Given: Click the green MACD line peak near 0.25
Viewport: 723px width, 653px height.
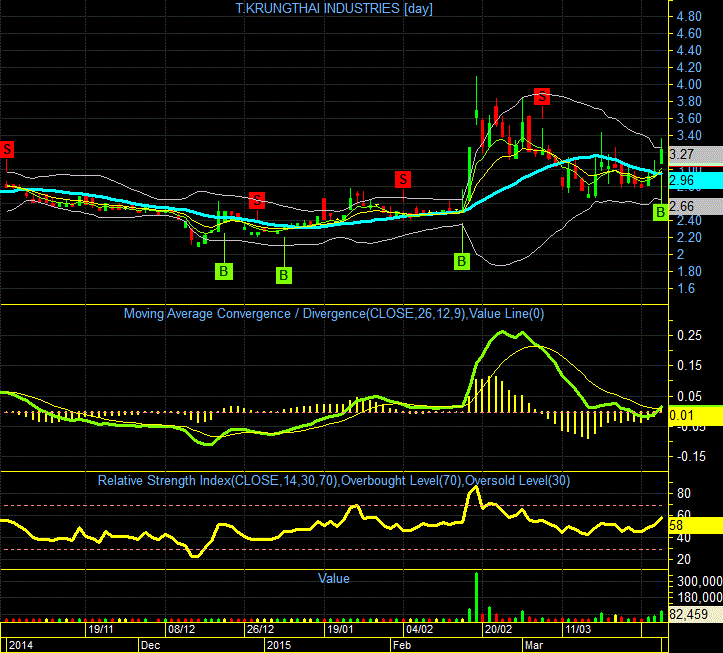Looking at the screenshot, I should pos(503,332).
